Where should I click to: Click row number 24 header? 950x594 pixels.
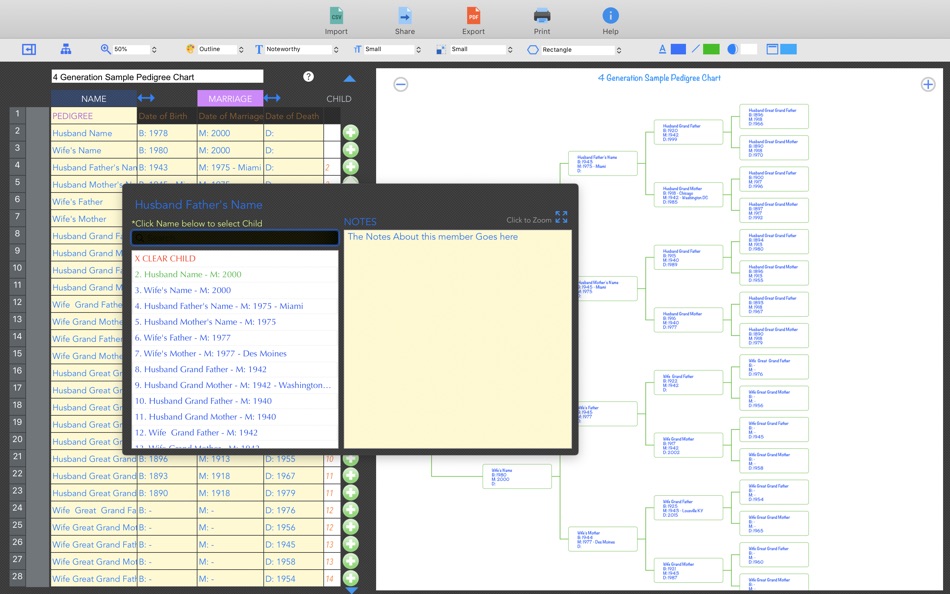[17, 508]
